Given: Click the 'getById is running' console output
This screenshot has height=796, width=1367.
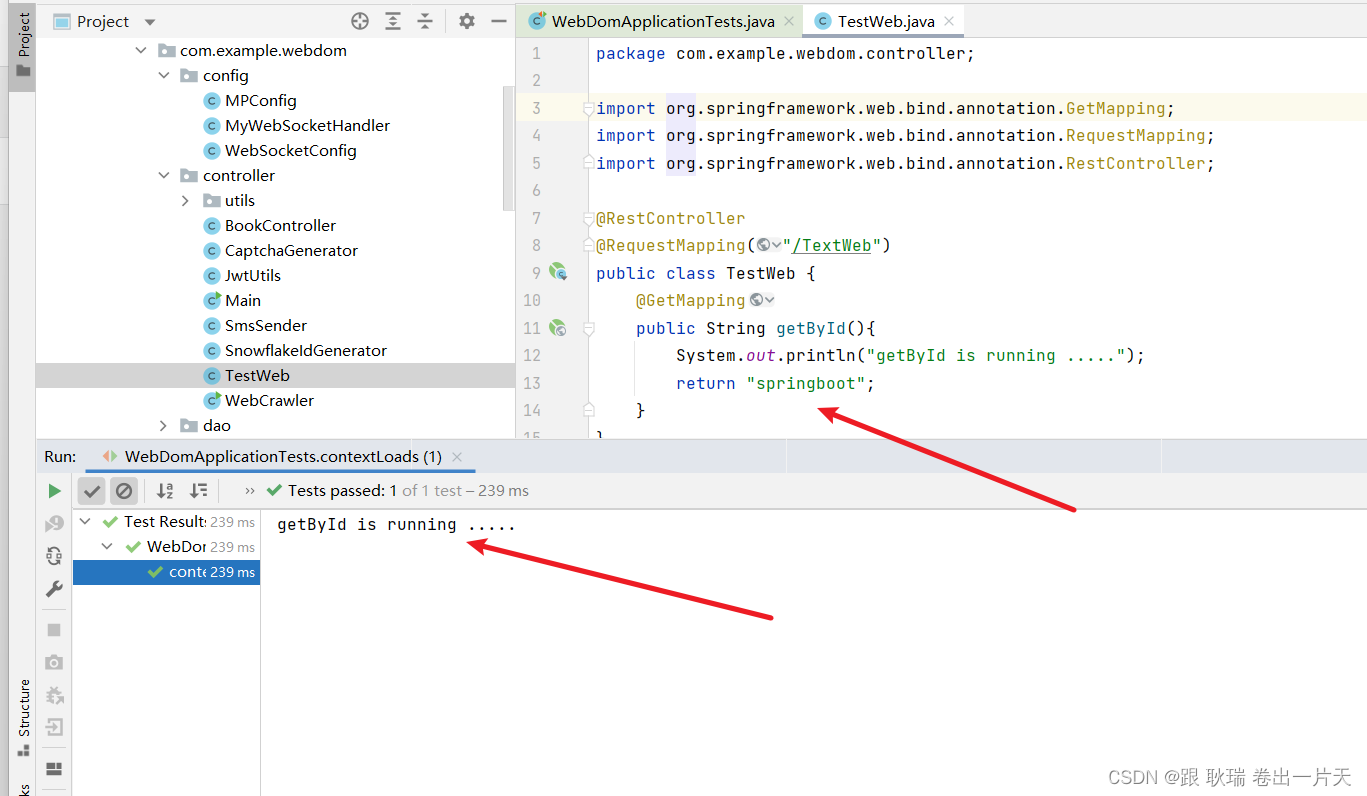Looking at the screenshot, I should tap(397, 524).
